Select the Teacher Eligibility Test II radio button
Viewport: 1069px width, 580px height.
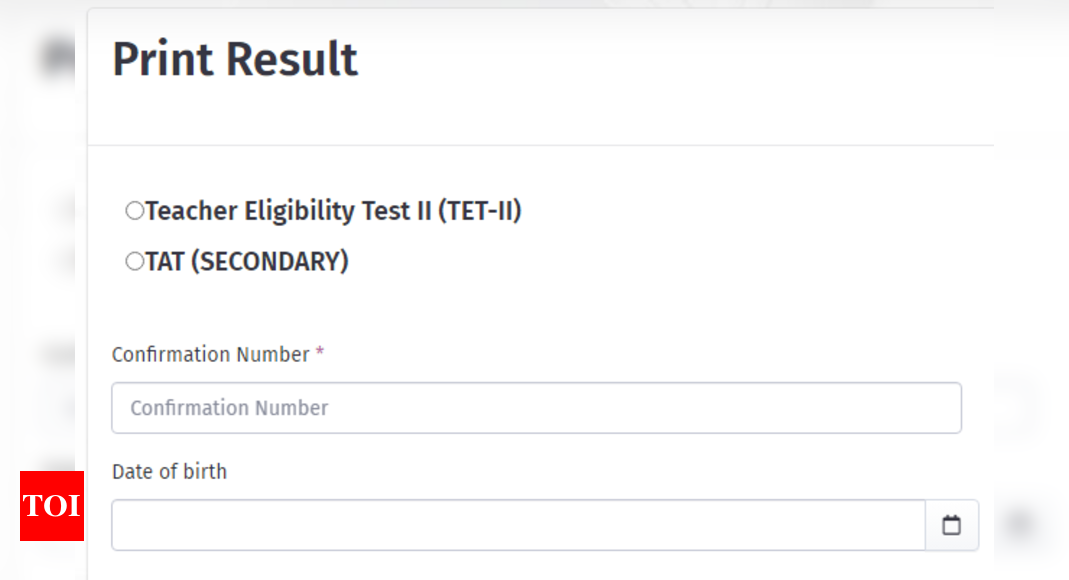tap(134, 211)
